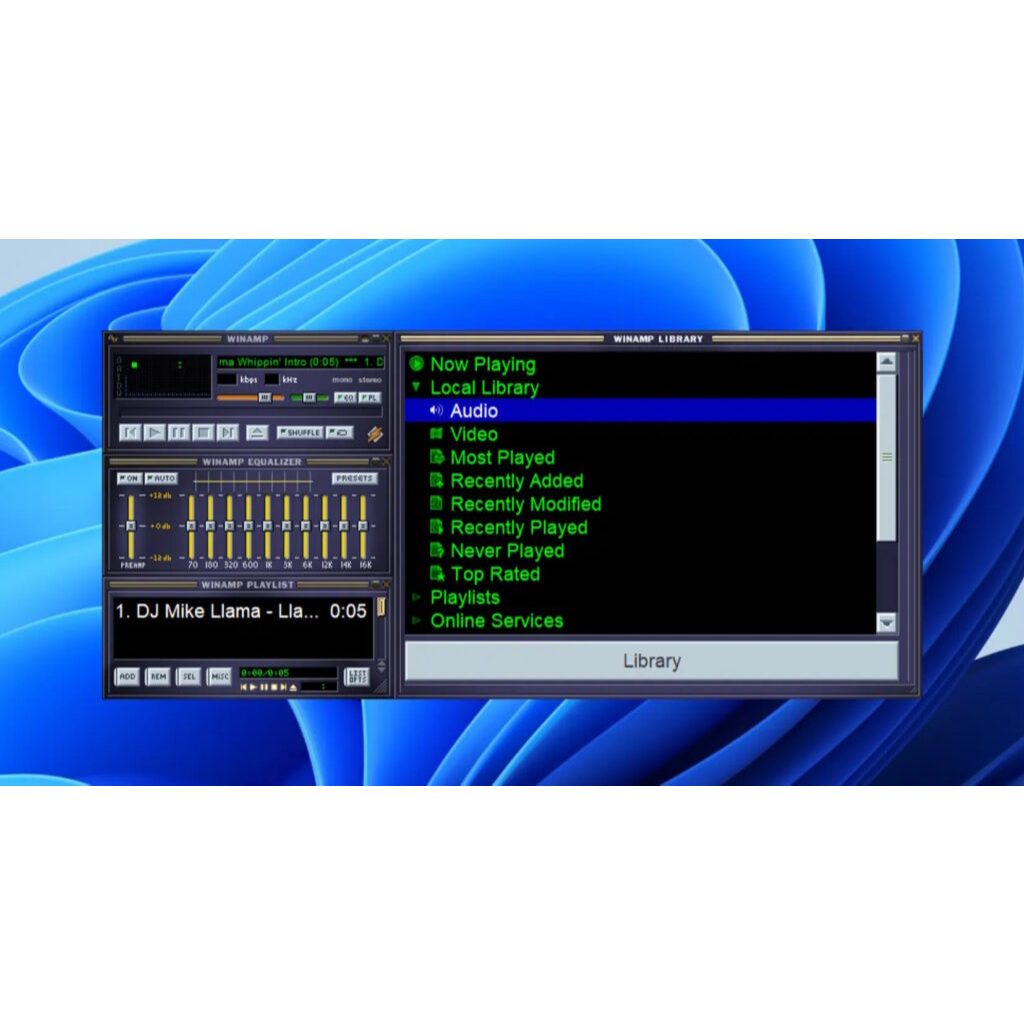Open the Recently Added view

tap(517, 481)
